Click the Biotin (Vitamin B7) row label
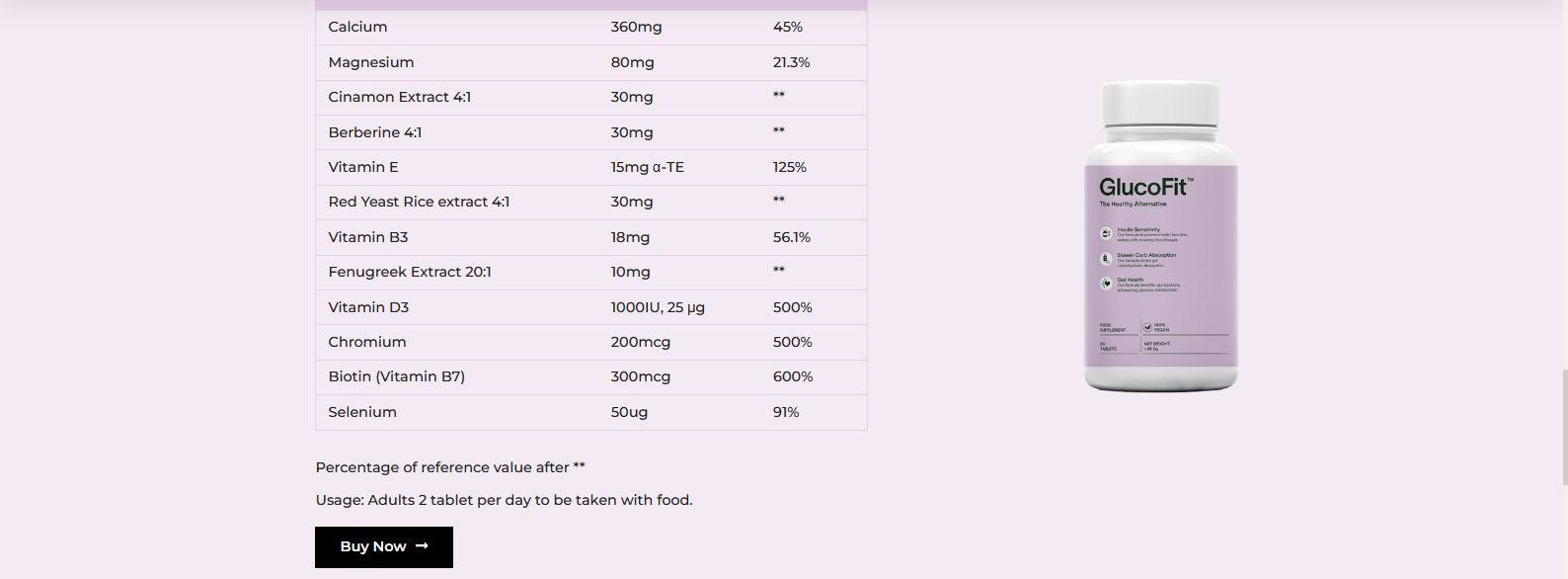This screenshot has width=1568, height=579. click(x=396, y=376)
